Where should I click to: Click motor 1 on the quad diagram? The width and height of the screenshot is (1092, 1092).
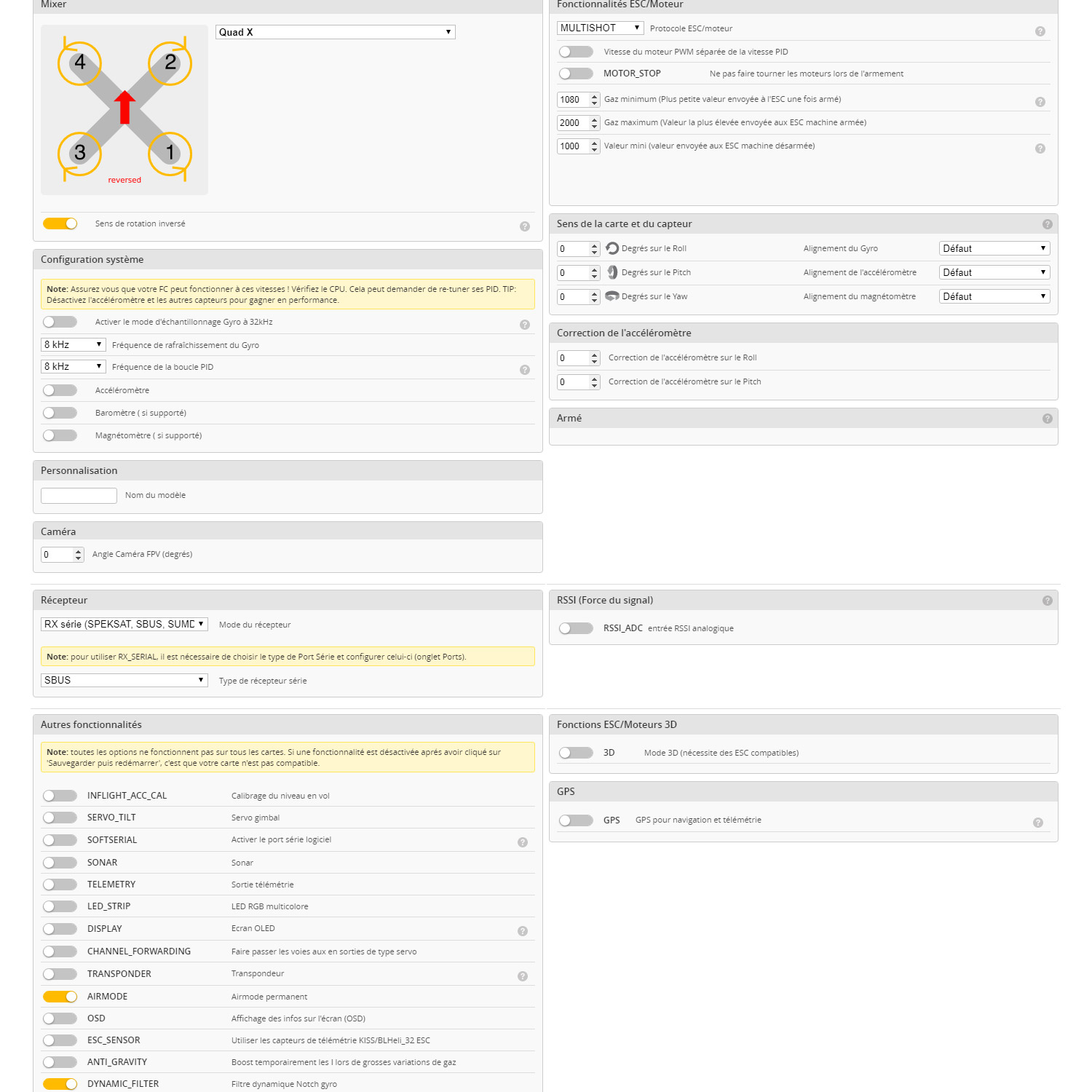[x=170, y=153]
